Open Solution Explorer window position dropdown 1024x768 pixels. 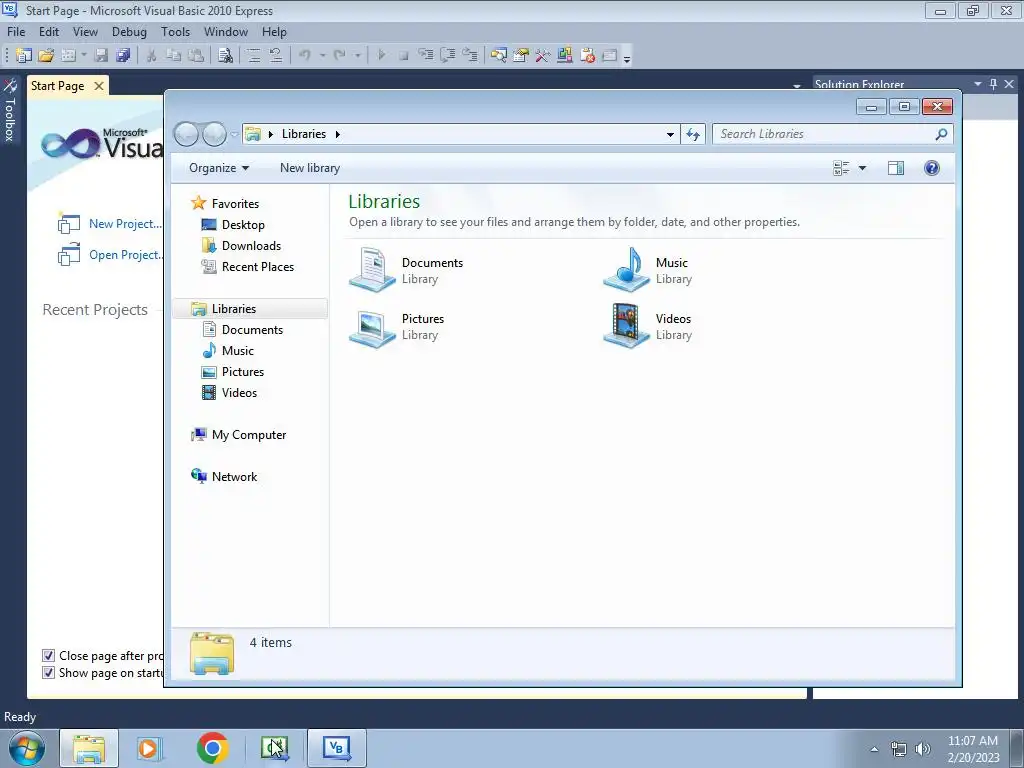point(978,84)
